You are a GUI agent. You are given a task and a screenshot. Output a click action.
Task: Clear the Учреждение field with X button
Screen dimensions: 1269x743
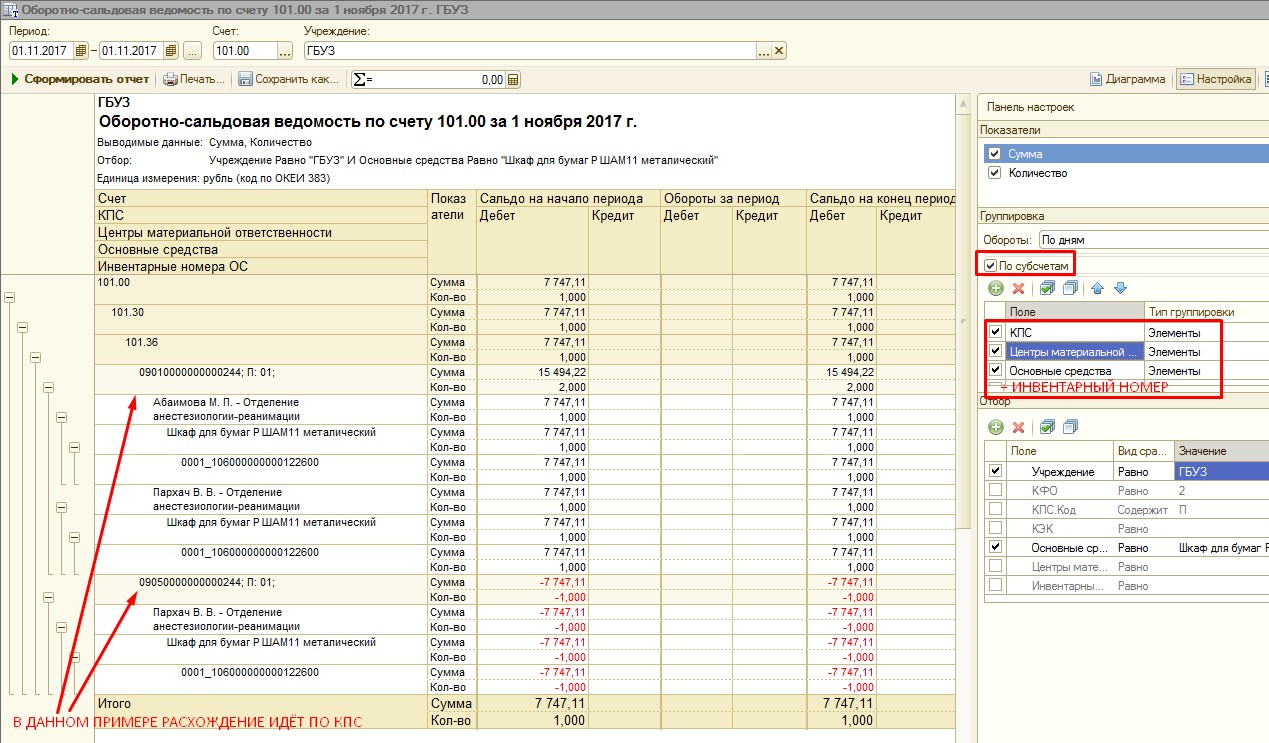point(779,51)
